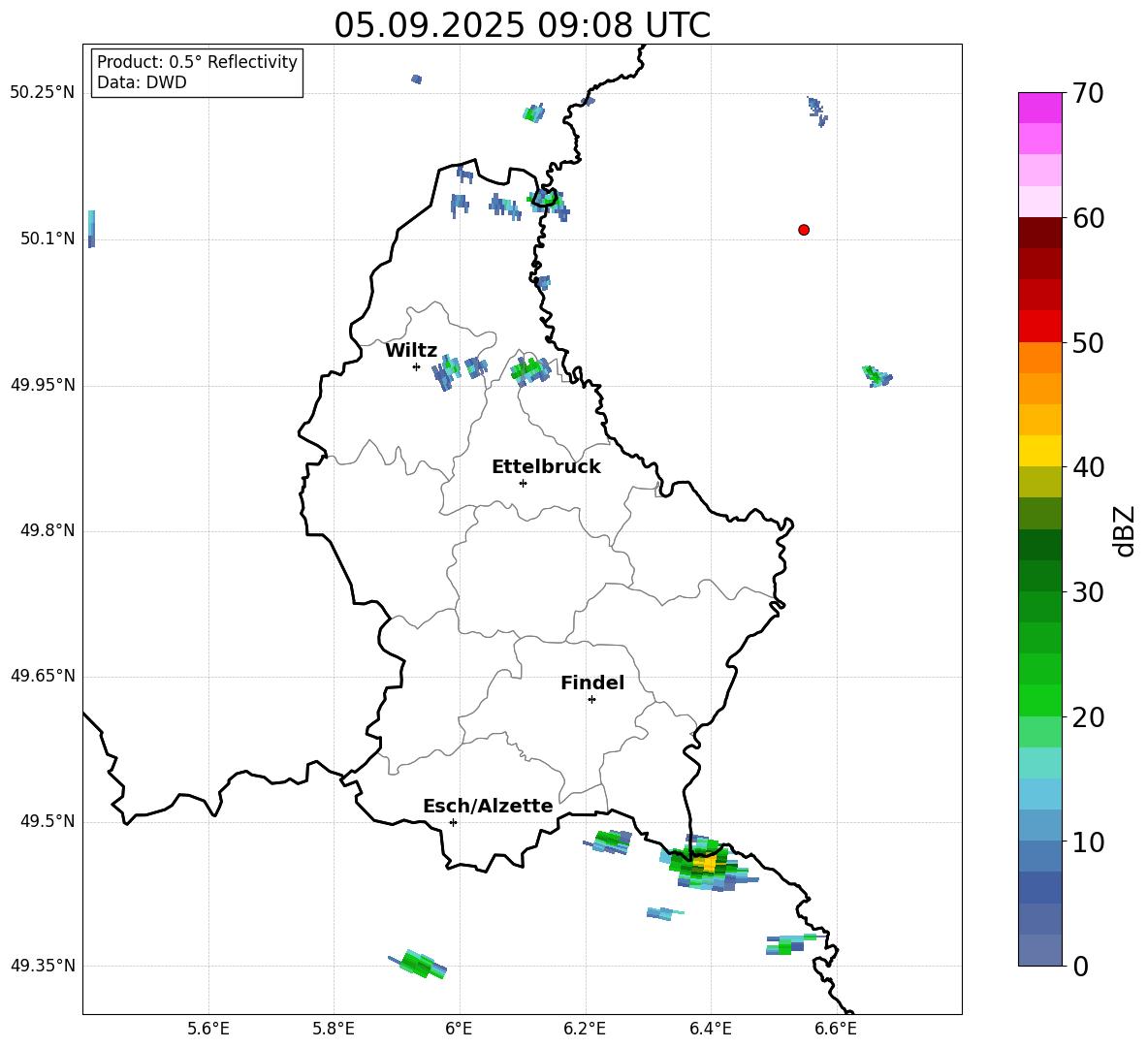
Task: Click the Ettelbruck city label
Action: point(546,467)
